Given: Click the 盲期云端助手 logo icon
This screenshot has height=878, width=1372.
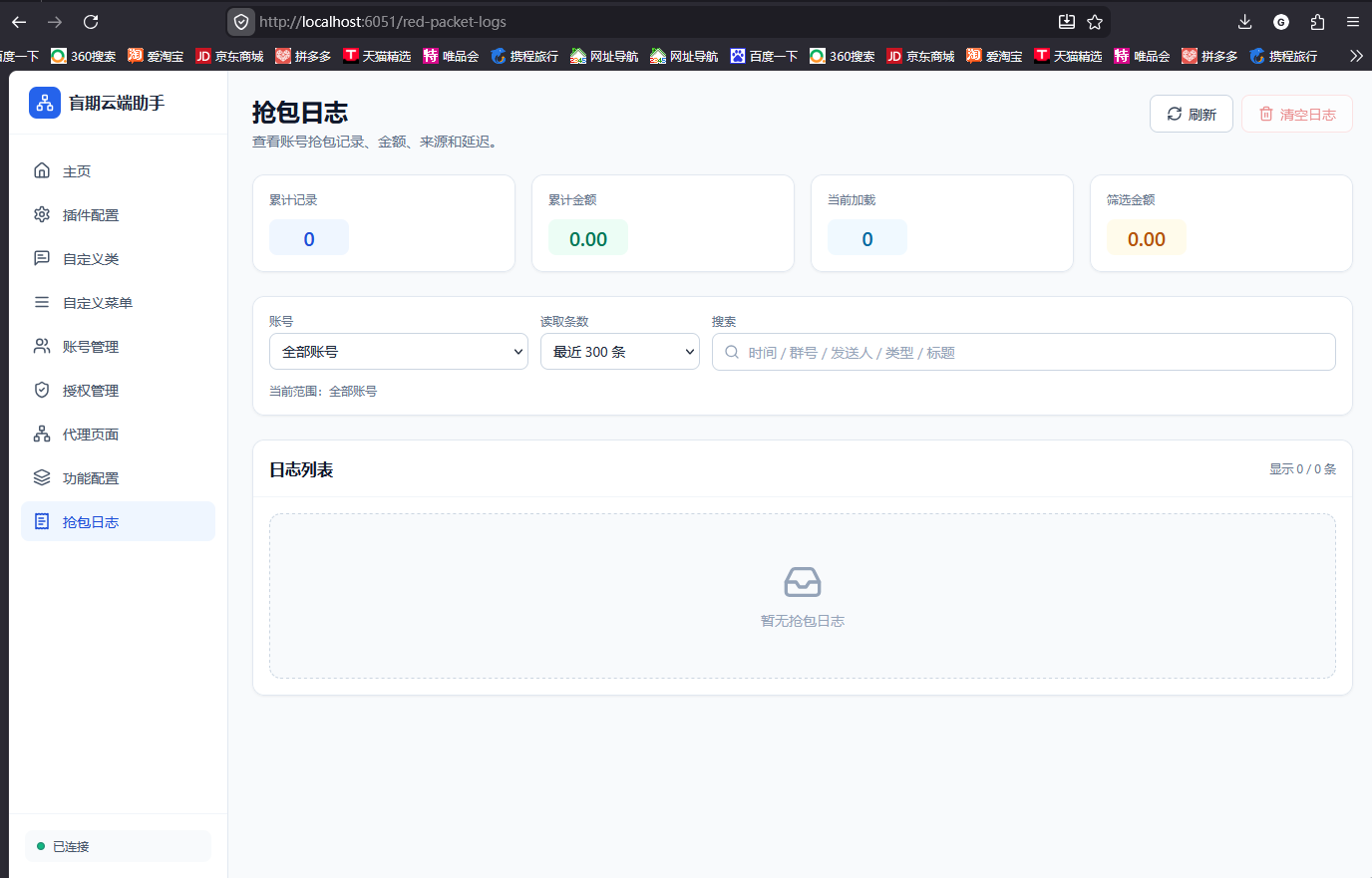Looking at the screenshot, I should click(45, 103).
